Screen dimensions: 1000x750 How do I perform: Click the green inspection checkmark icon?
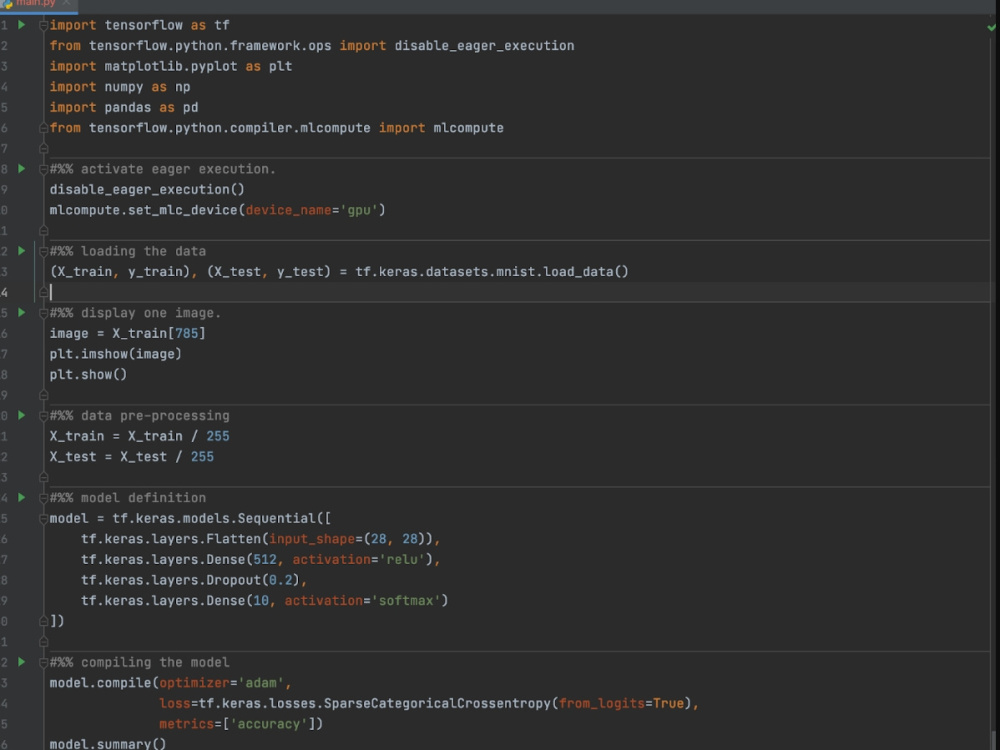[x=991, y=27]
